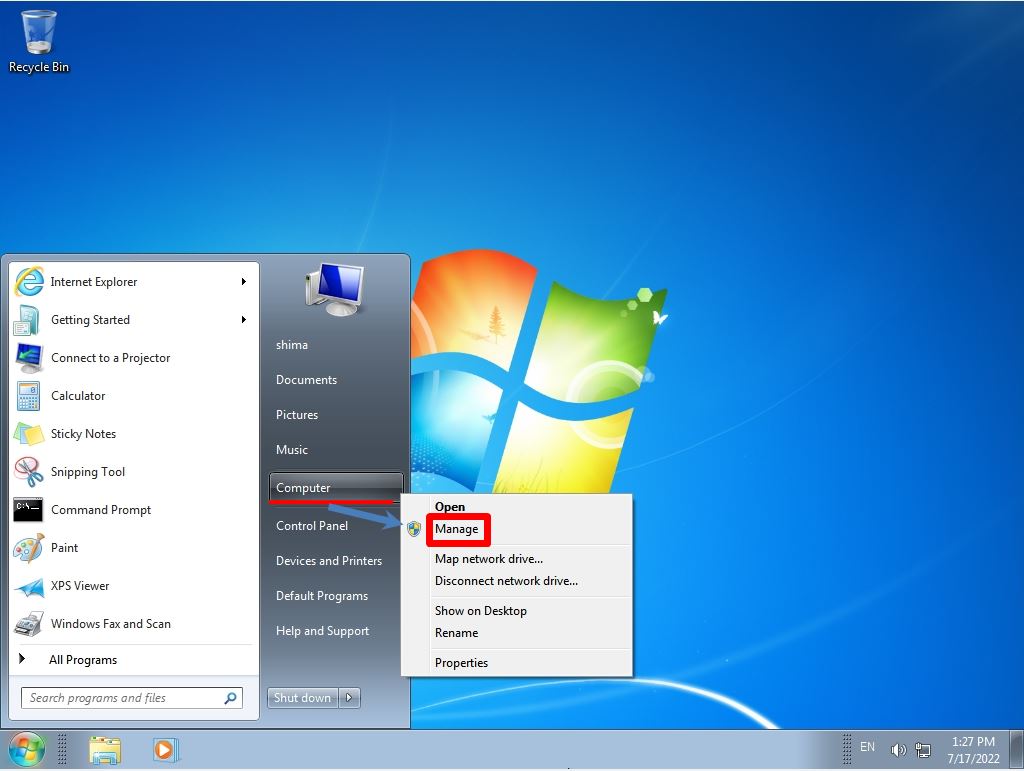1024x771 pixels.
Task: Launch Windows Media Player from taskbar
Action: 165,749
